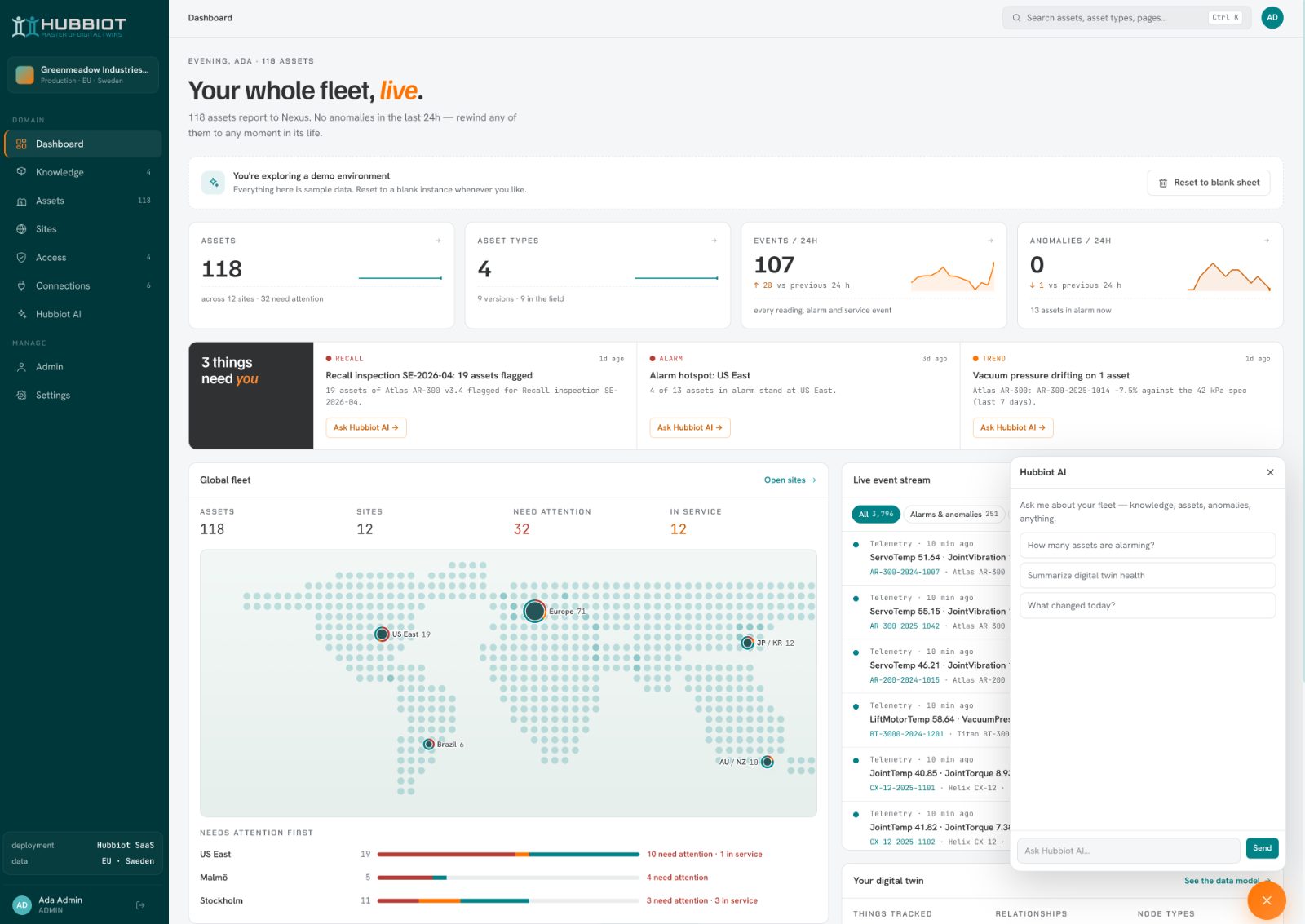Open Asset Types card arrow icon

[714, 241]
